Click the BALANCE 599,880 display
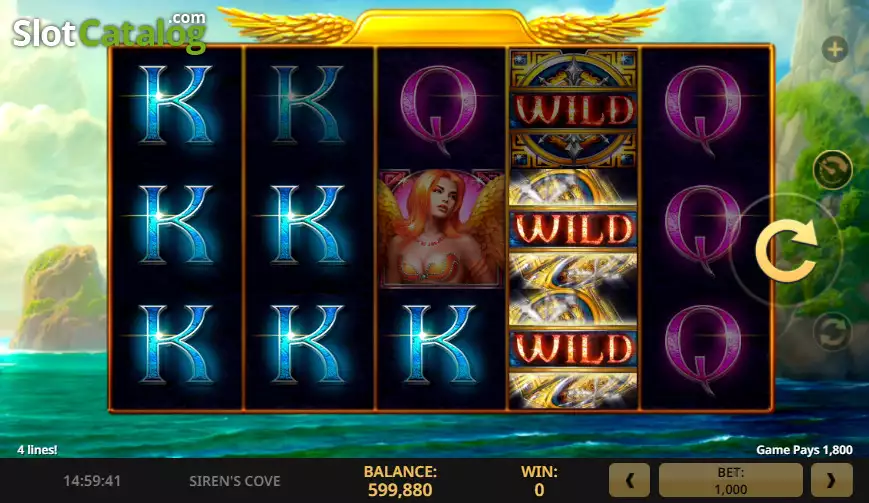This screenshot has height=503, width=869. (x=400, y=481)
